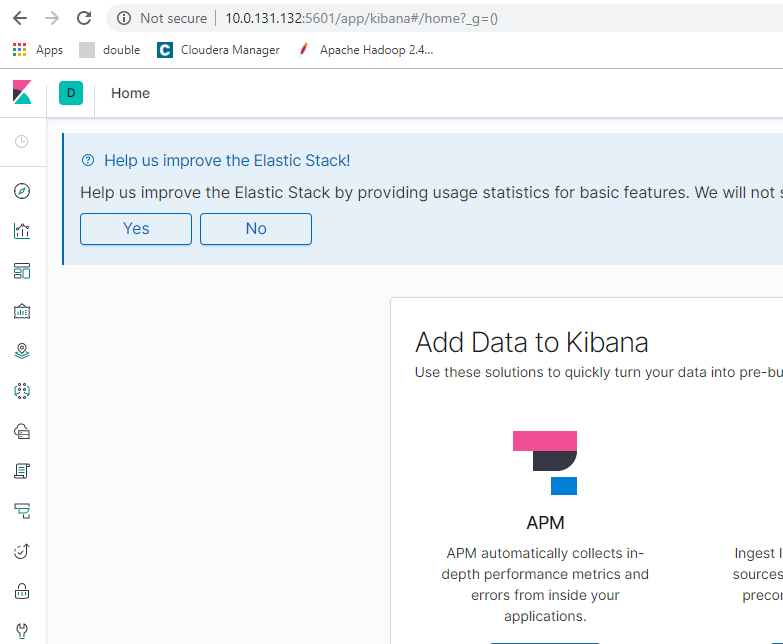Click browser back arrow
Screen dimensions: 783x644
pos(20,18)
